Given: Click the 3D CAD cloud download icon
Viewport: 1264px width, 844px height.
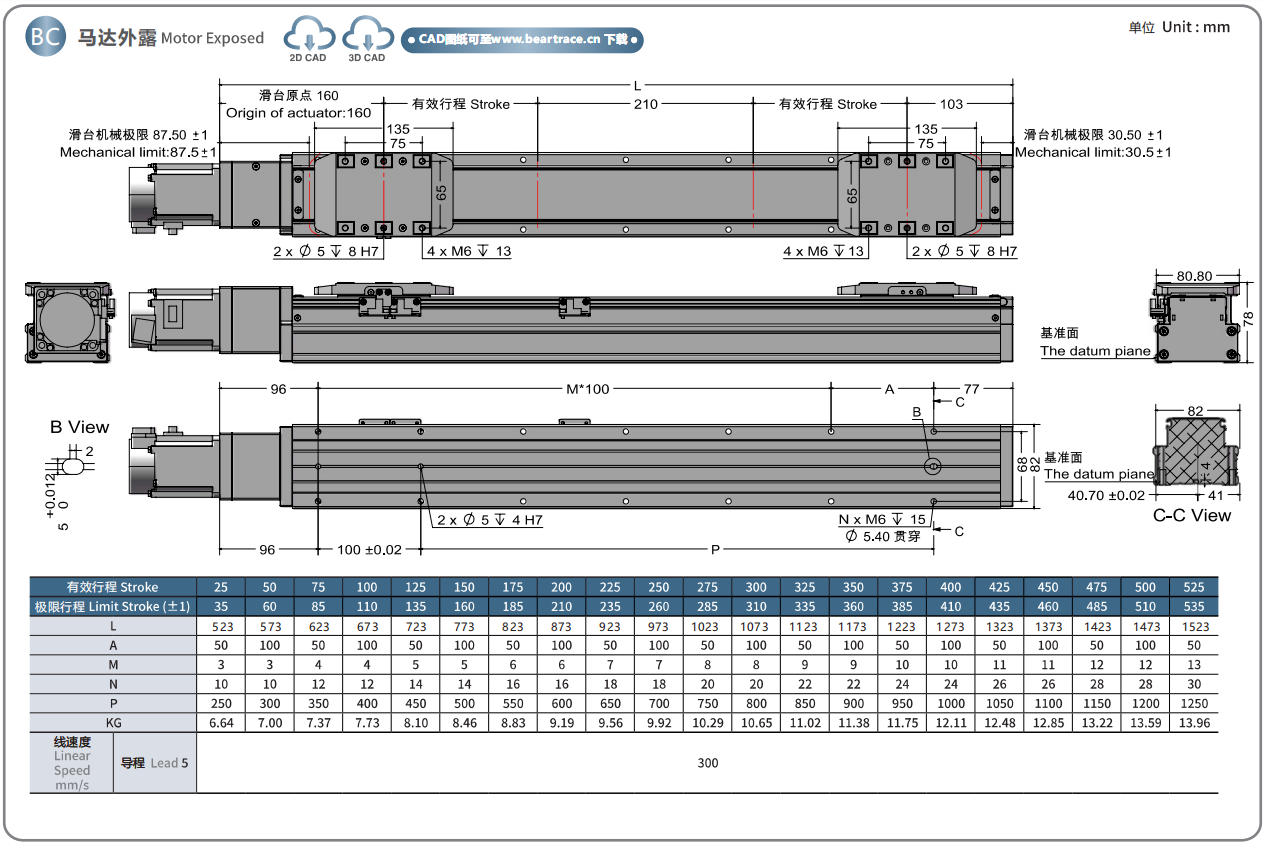Looking at the screenshot, I should pos(366,36).
